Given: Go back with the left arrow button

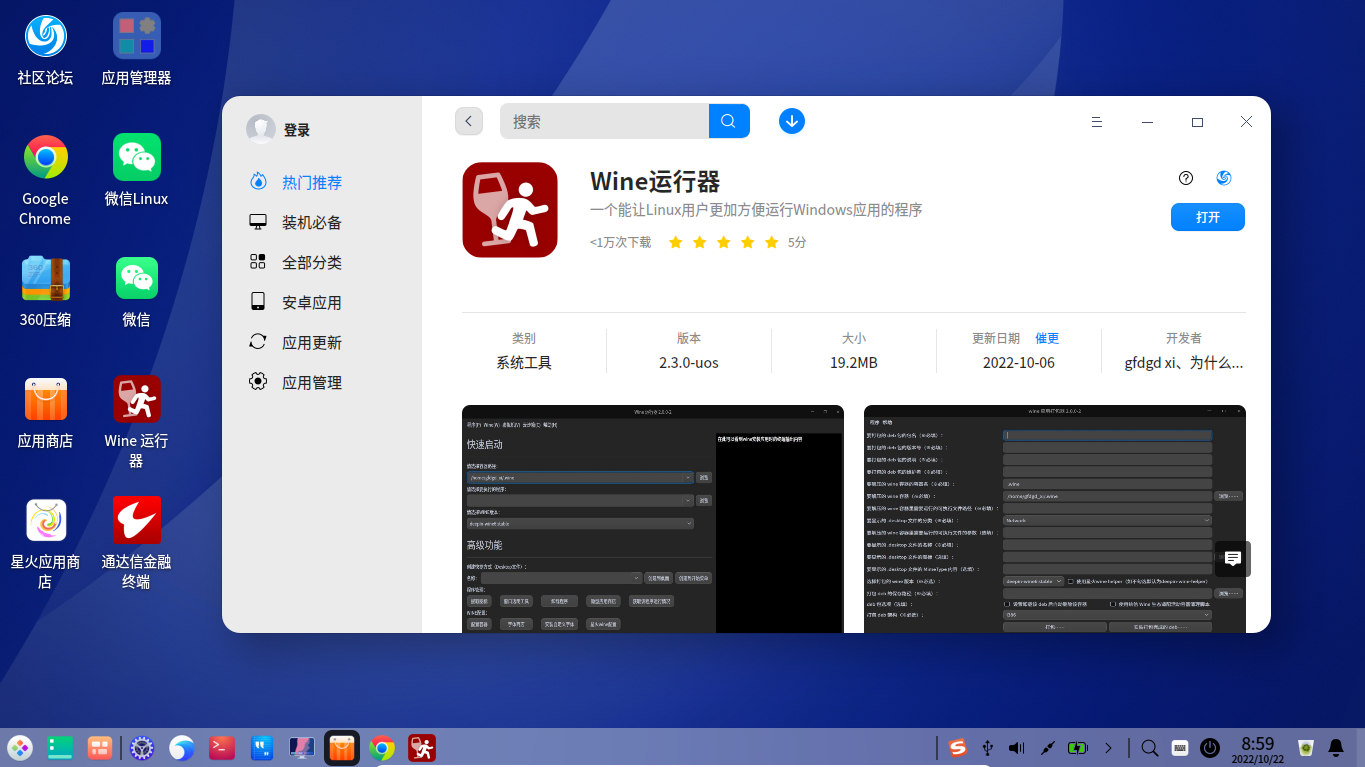Looking at the screenshot, I should 469,121.
